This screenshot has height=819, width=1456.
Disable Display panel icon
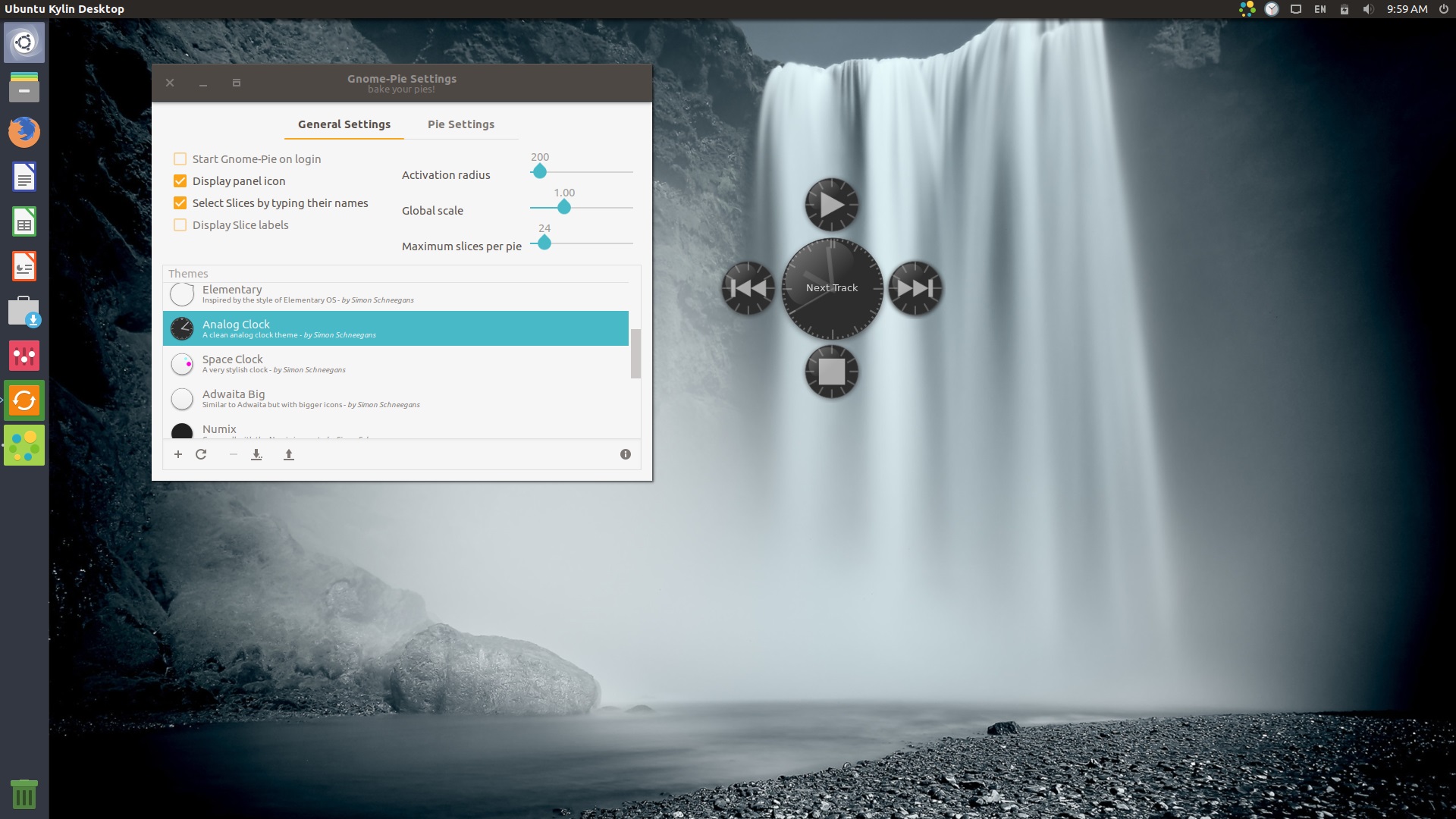coord(180,180)
